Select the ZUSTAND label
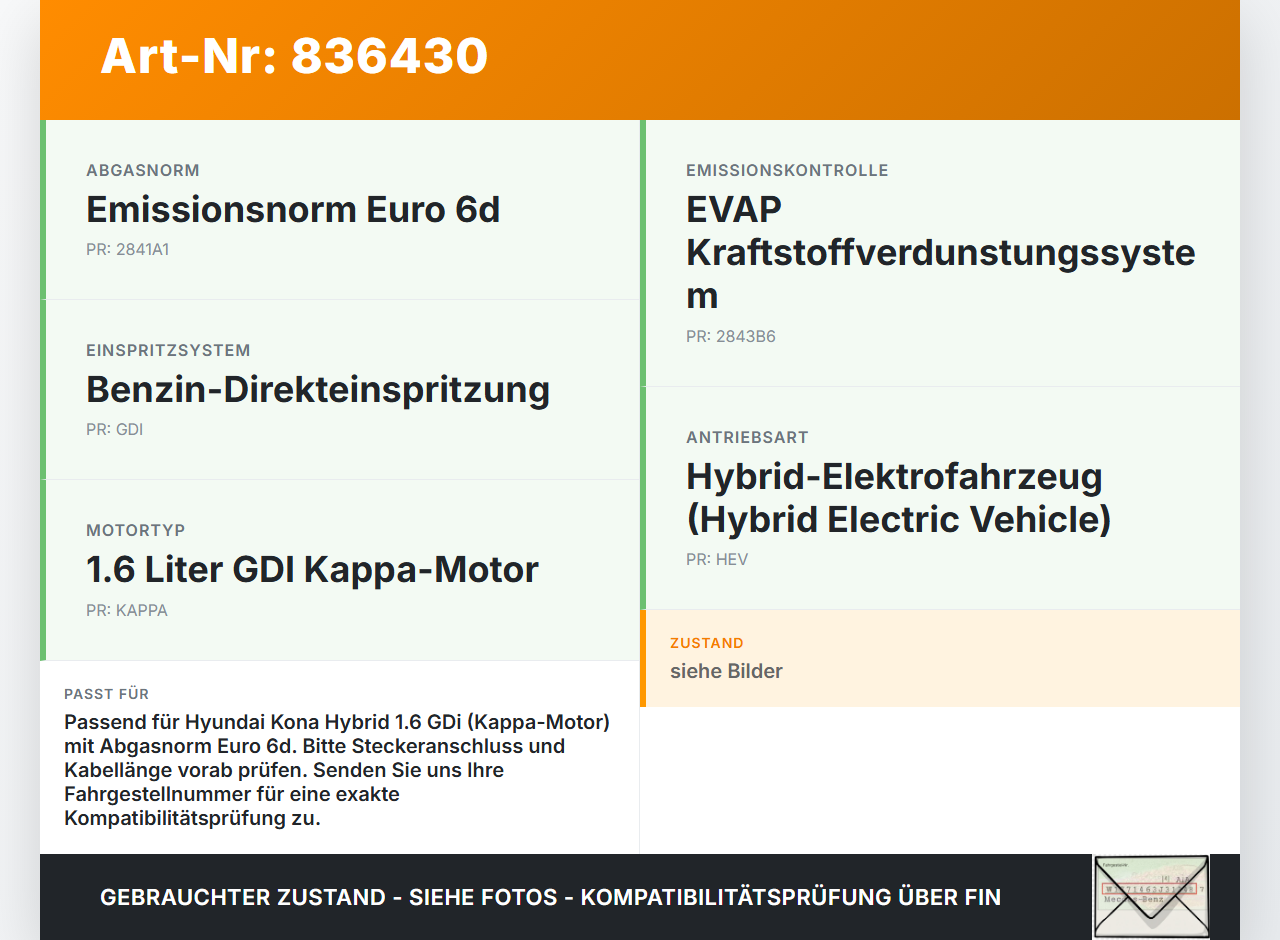Viewport: 1280px width, 940px height. pos(707,643)
